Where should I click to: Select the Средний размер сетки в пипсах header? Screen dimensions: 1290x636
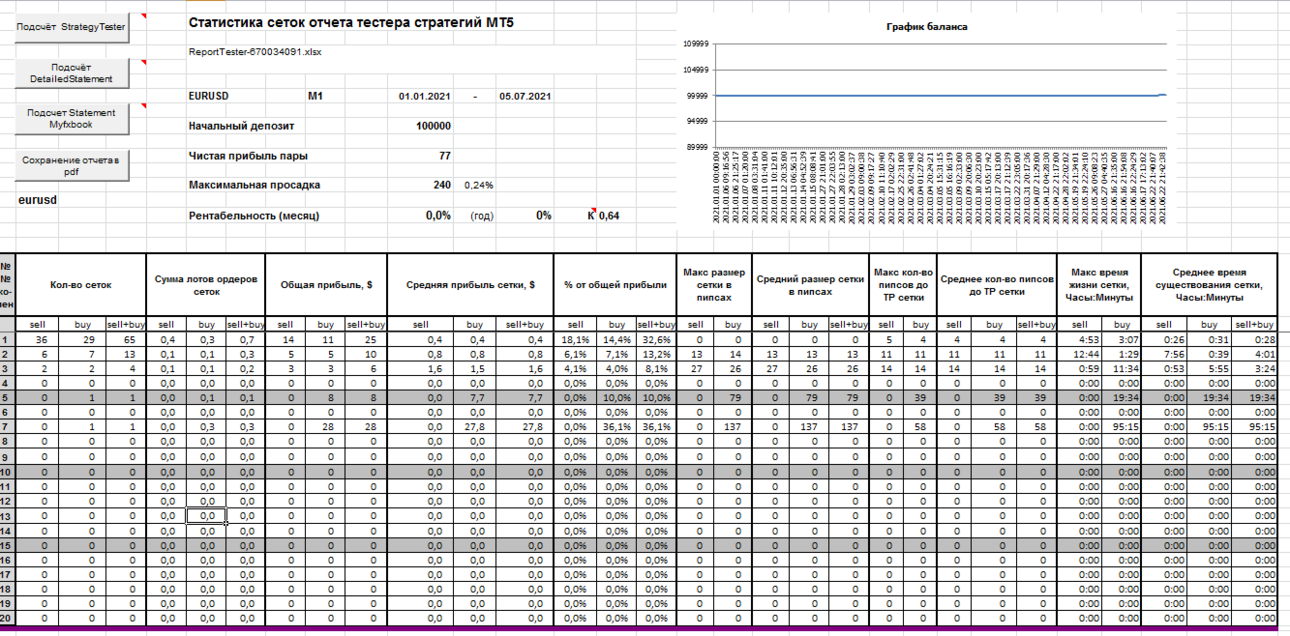tap(810, 285)
